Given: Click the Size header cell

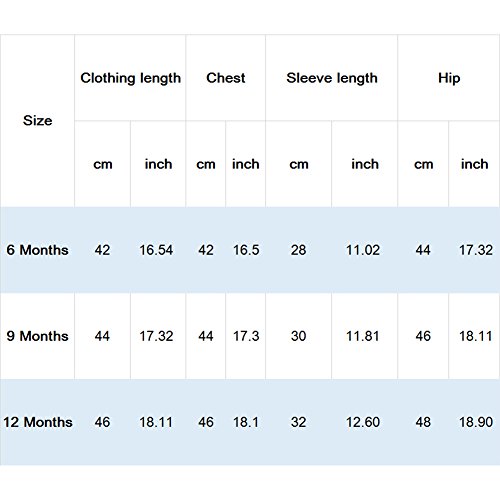Looking at the screenshot, I should coord(37,121).
